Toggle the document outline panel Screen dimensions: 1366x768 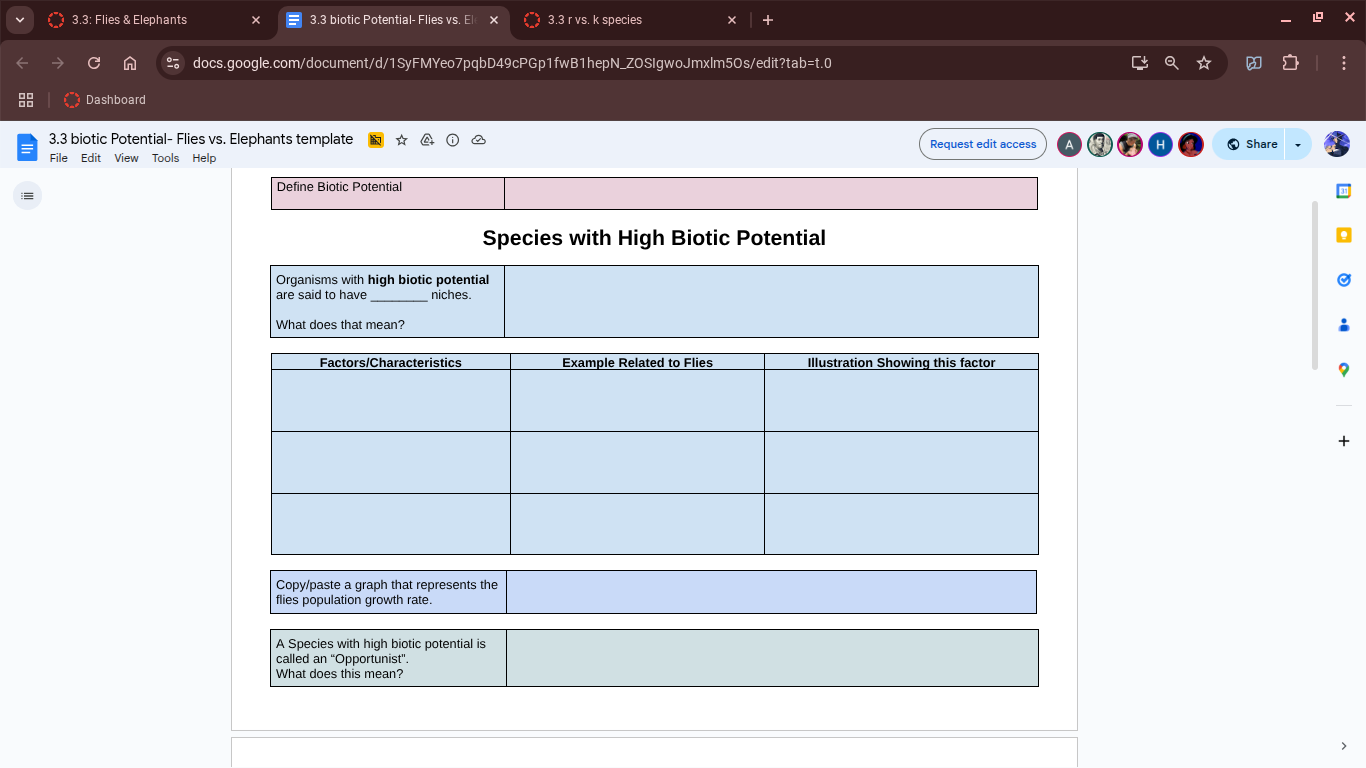[x=27, y=196]
